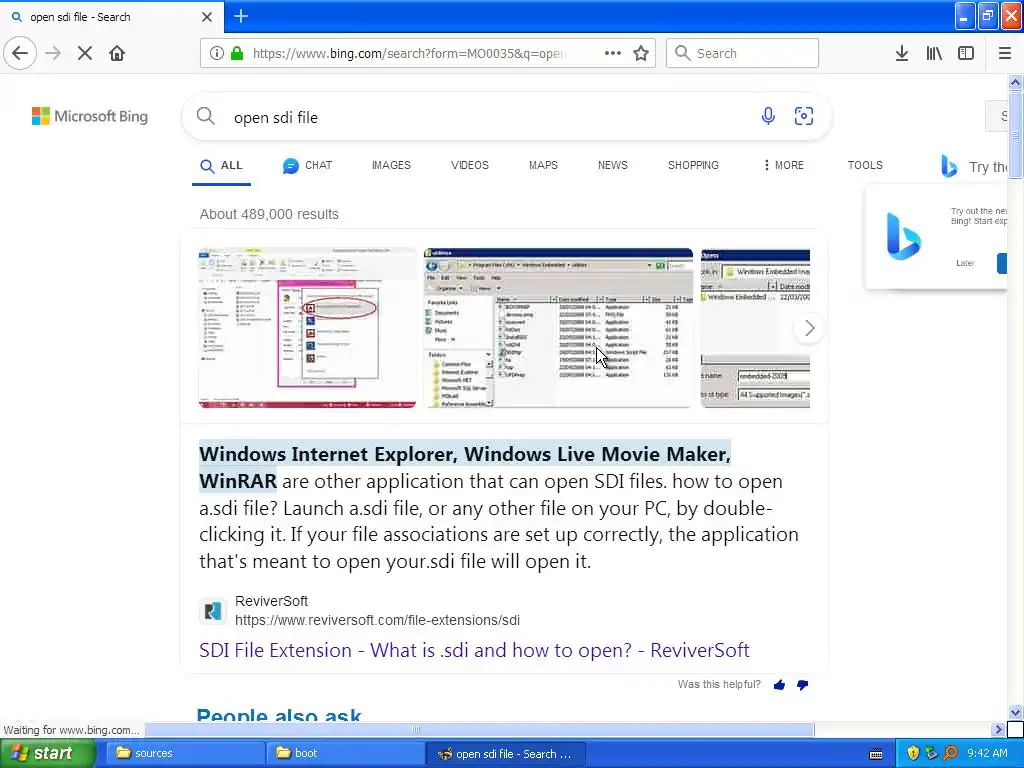Click the 'ReviverSoft' source name text

pyautogui.click(x=271, y=601)
